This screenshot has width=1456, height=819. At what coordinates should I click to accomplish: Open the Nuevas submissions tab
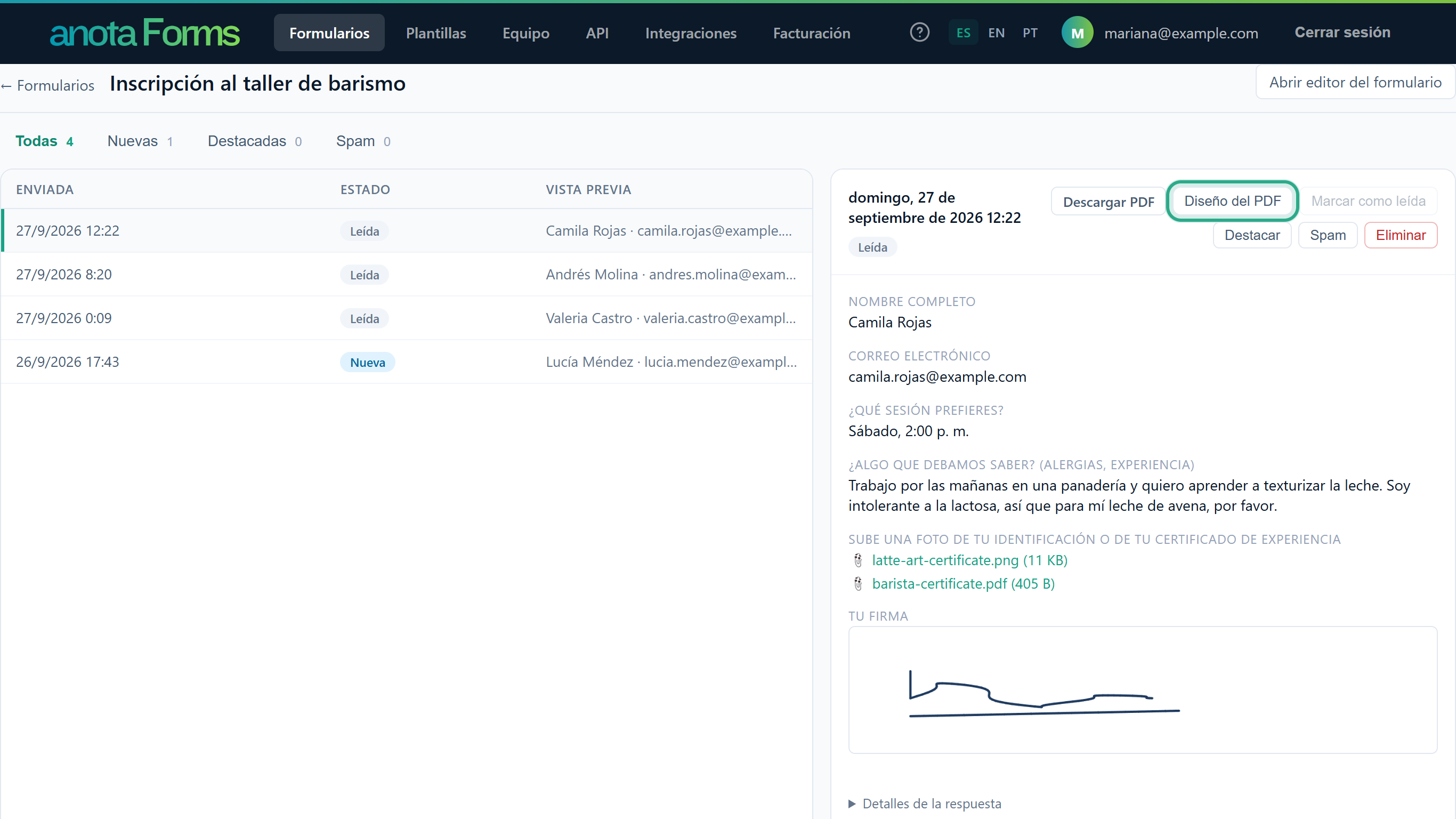pyautogui.click(x=140, y=141)
